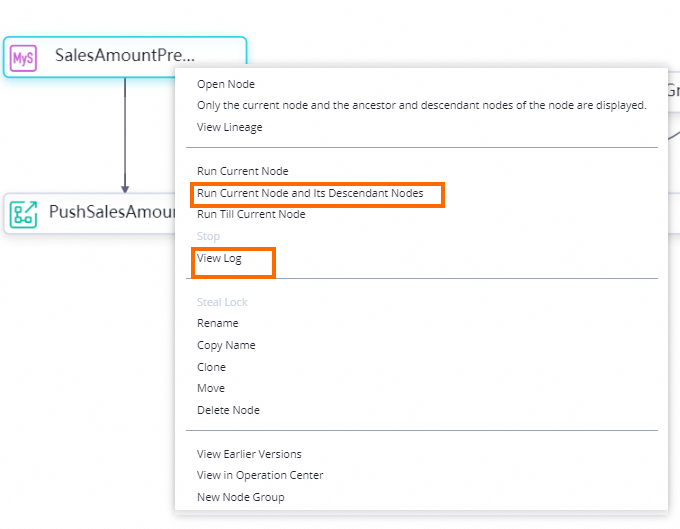Choose Copy Name option

click(x=226, y=345)
